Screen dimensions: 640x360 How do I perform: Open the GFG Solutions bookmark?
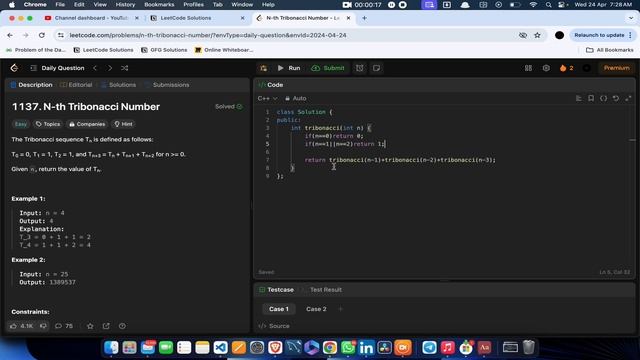click(164, 50)
